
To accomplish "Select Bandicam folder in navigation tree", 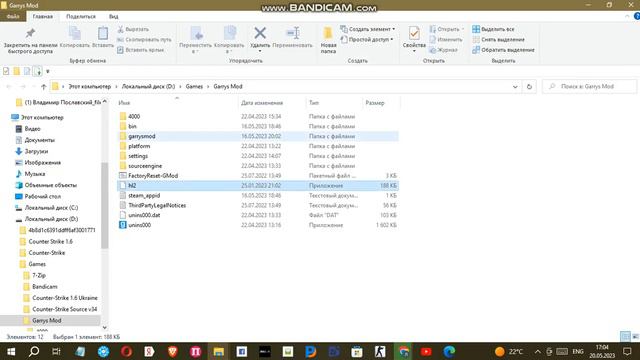I will (x=45, y=287).
